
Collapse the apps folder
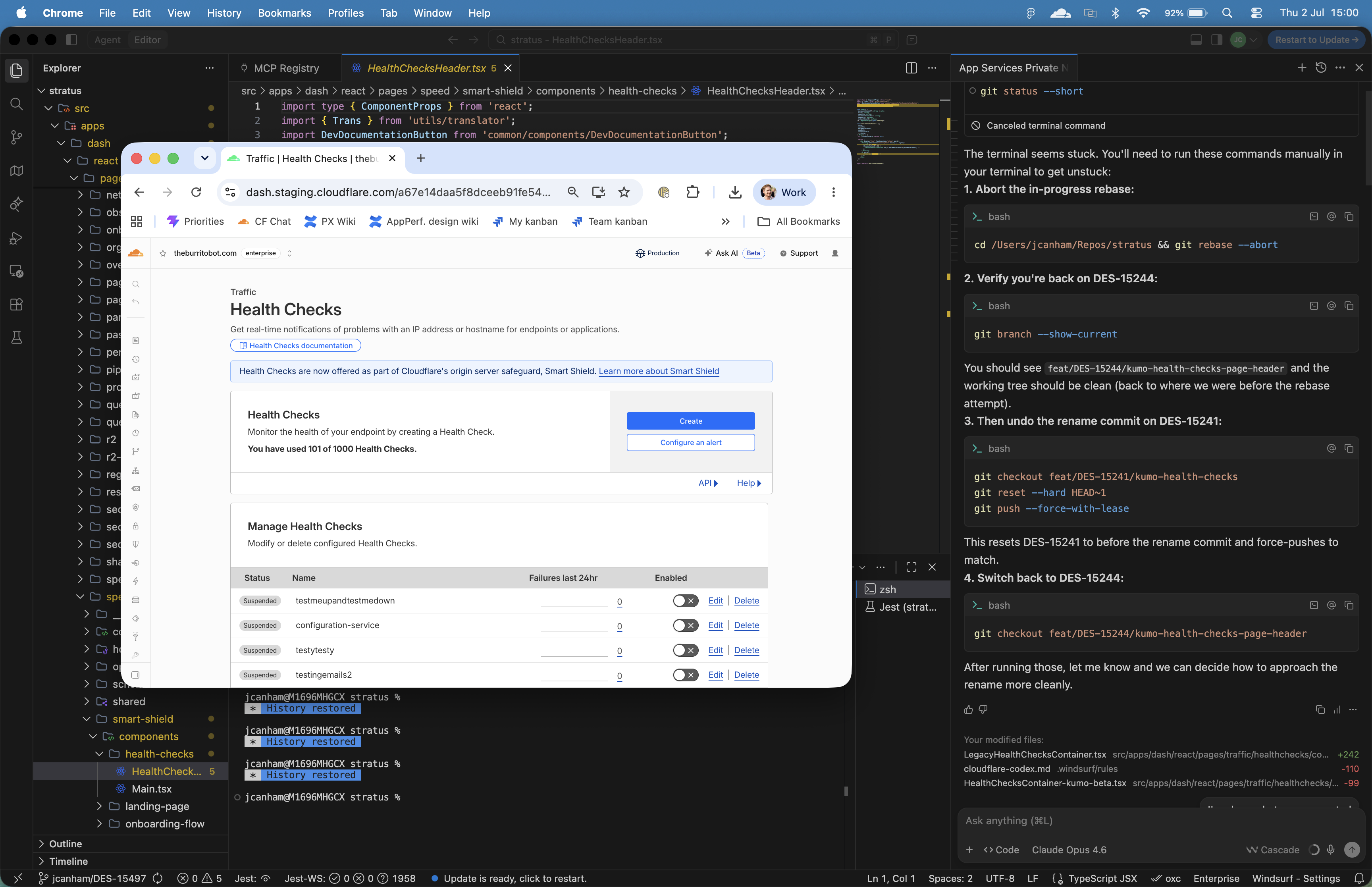click(x=55, y=125)
